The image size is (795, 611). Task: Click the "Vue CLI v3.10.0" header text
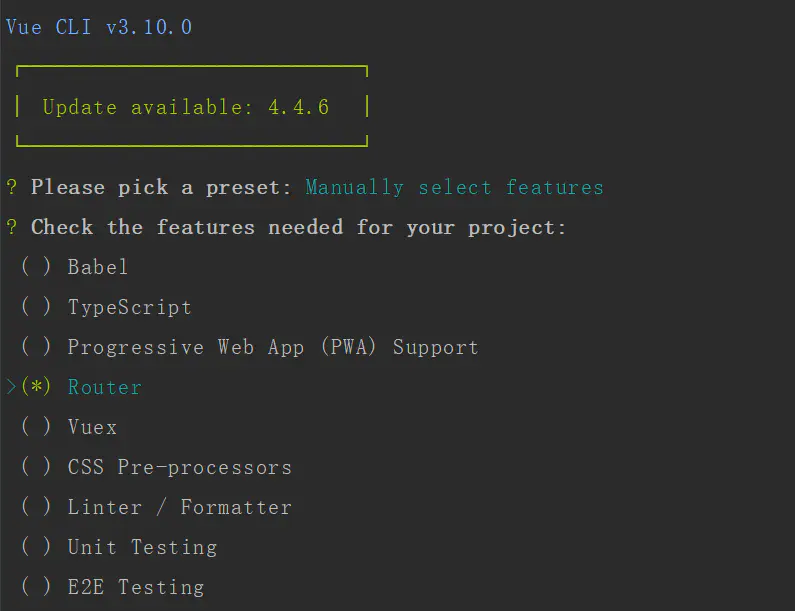point(98,27)
